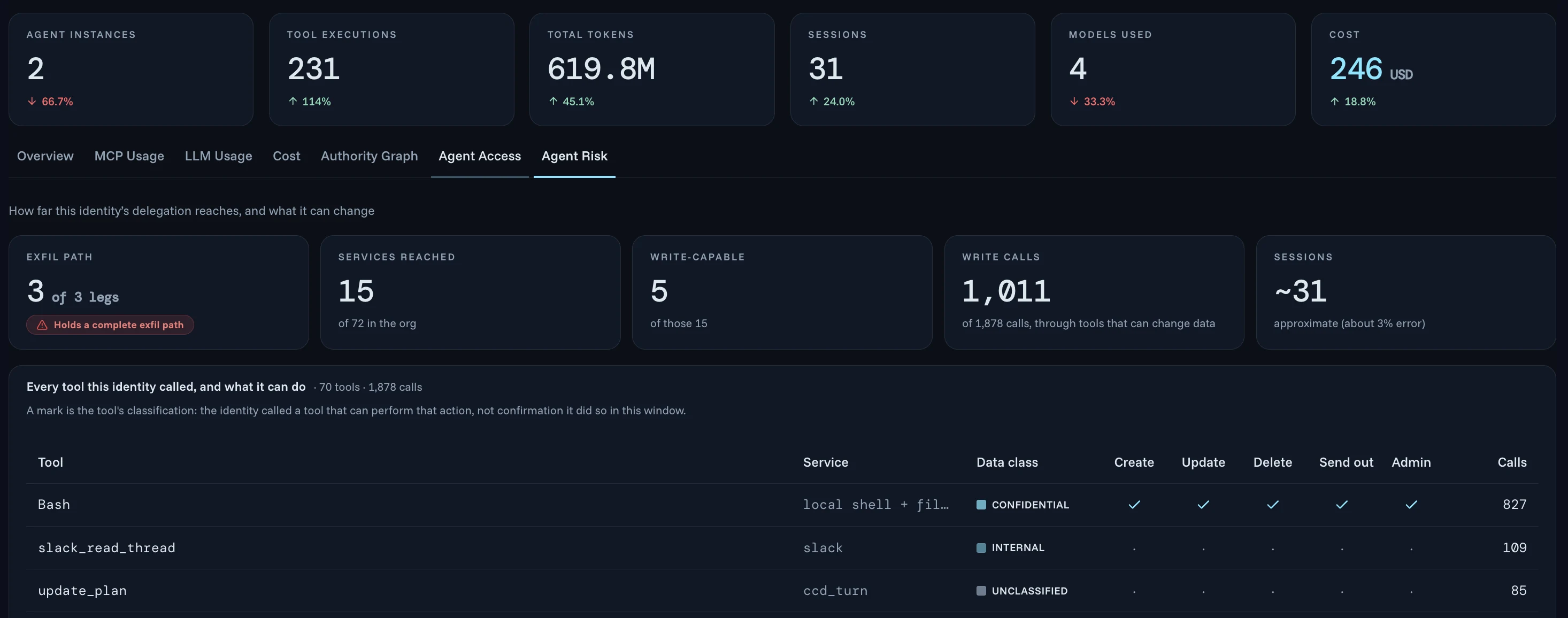Click the top Sessions card up-arrow icon
1568x618 pixels.
tap(813, 101)
